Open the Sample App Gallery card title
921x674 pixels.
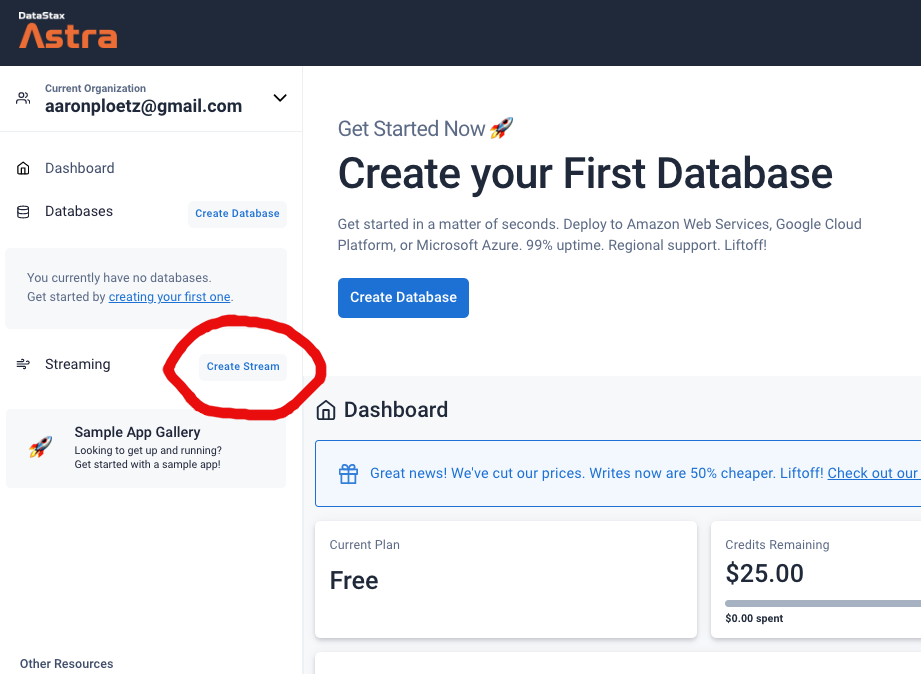[x=137, y=432]
